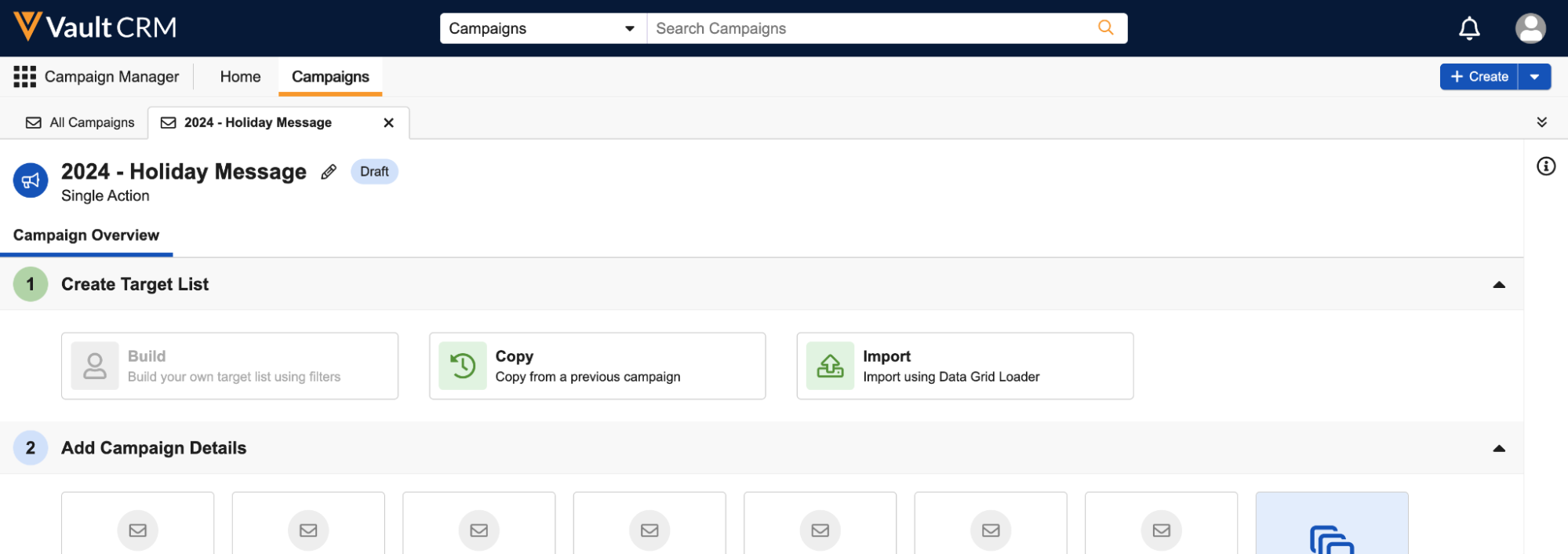Choose Copy from a previous campaign
This screenshot has height=554, width=1568.
coord(597,366)
